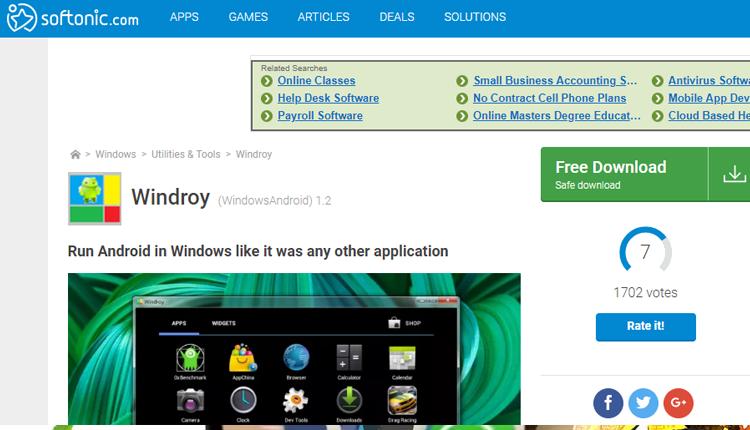
Task: Click Camera icon in Windroy screenshot
Action: (190, 401)
